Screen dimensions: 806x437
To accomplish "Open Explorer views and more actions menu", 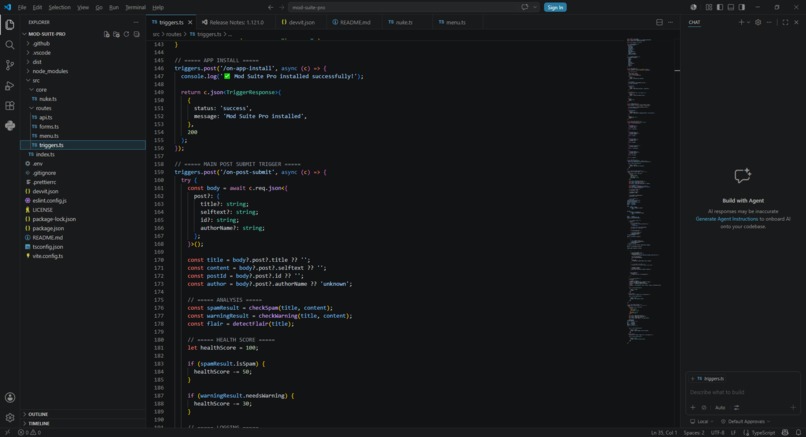I will (136, 22).
